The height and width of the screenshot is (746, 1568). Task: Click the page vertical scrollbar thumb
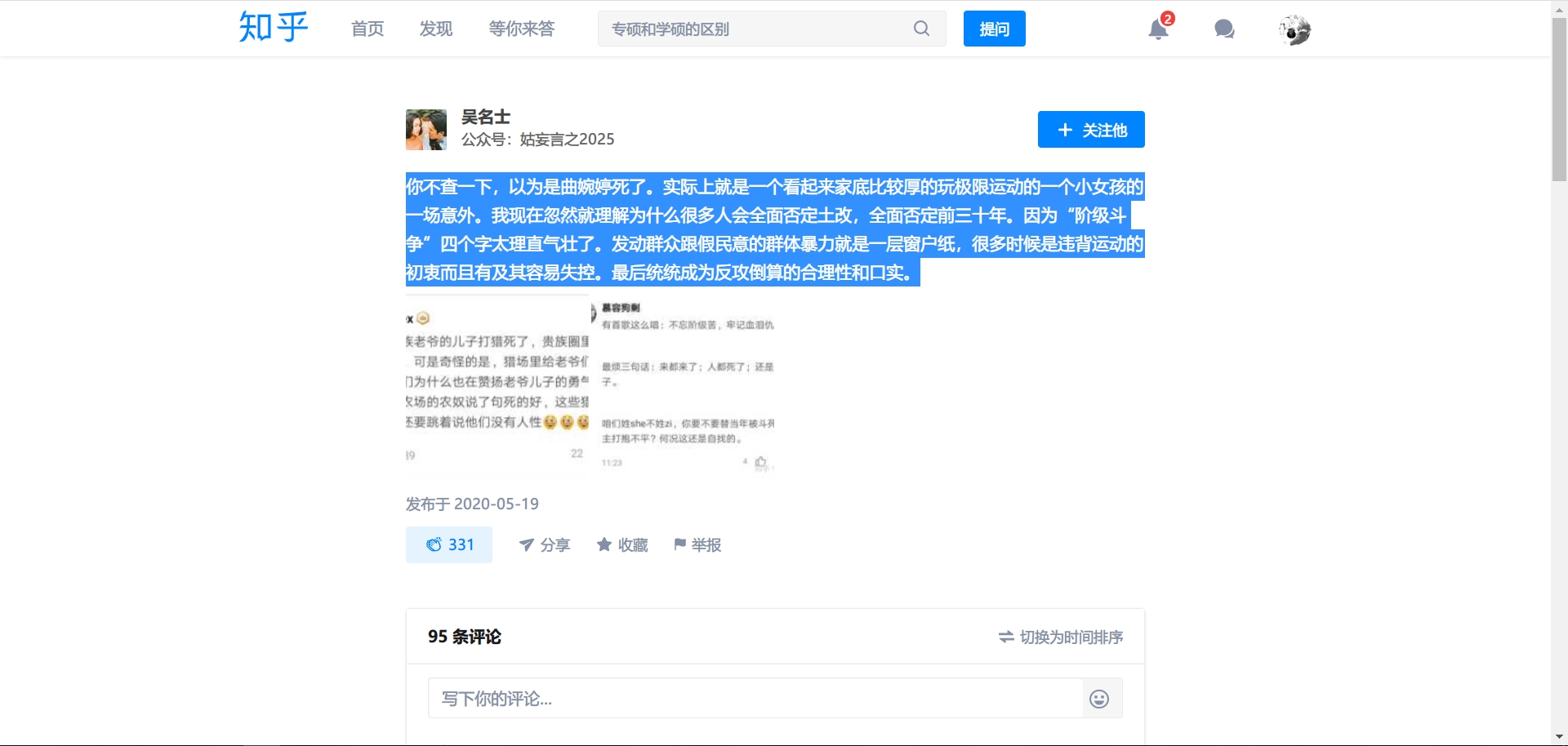pyautogui.click(x=1559, y=98)
